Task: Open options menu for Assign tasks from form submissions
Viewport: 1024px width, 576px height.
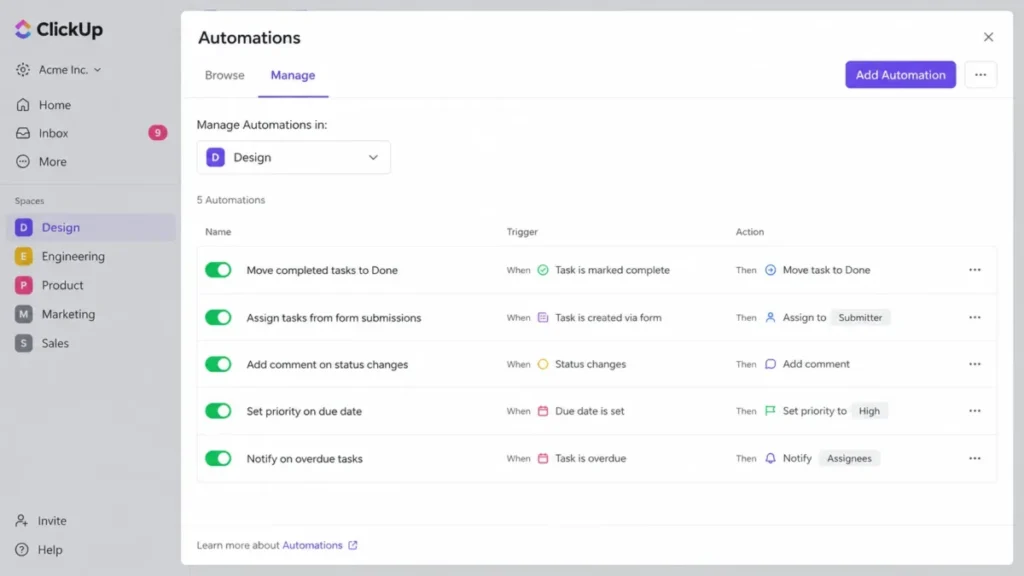Action: click(974, 317)
